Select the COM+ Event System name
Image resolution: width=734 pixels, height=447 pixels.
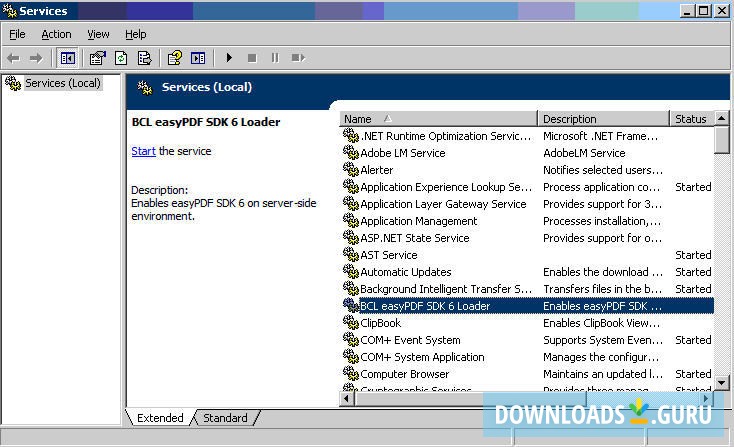coord(410,340)
